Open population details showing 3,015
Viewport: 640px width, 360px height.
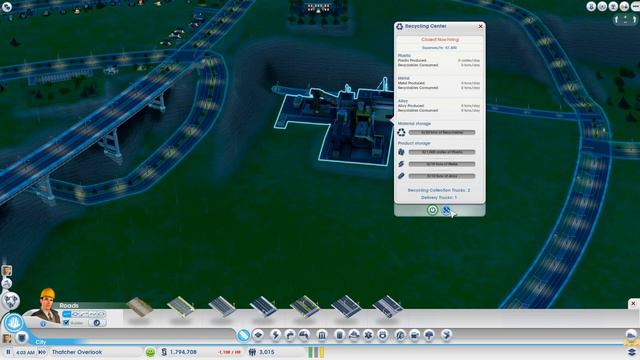(x=267, y=352)
